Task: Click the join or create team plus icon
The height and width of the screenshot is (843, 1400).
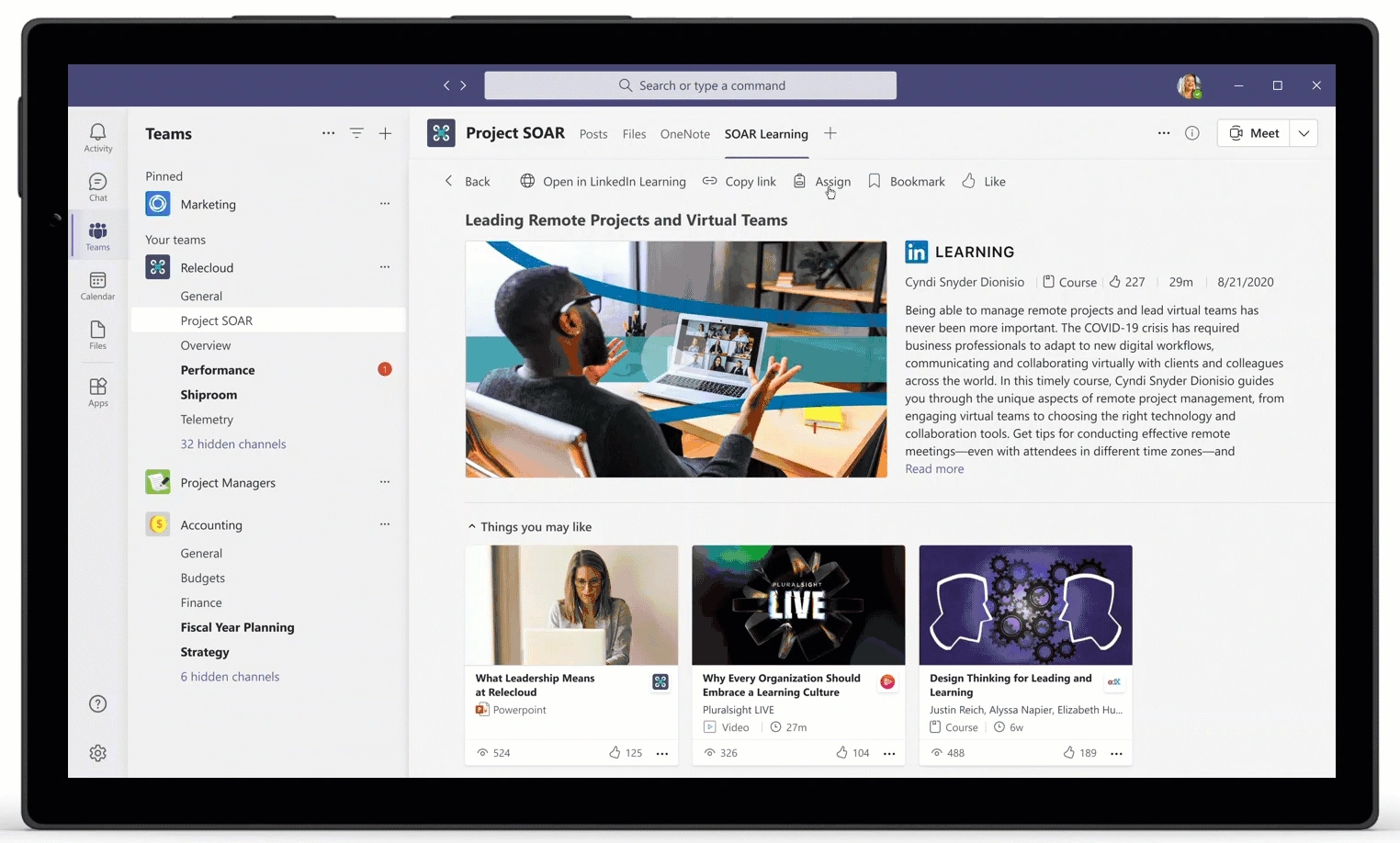Action: click(385, 133)
